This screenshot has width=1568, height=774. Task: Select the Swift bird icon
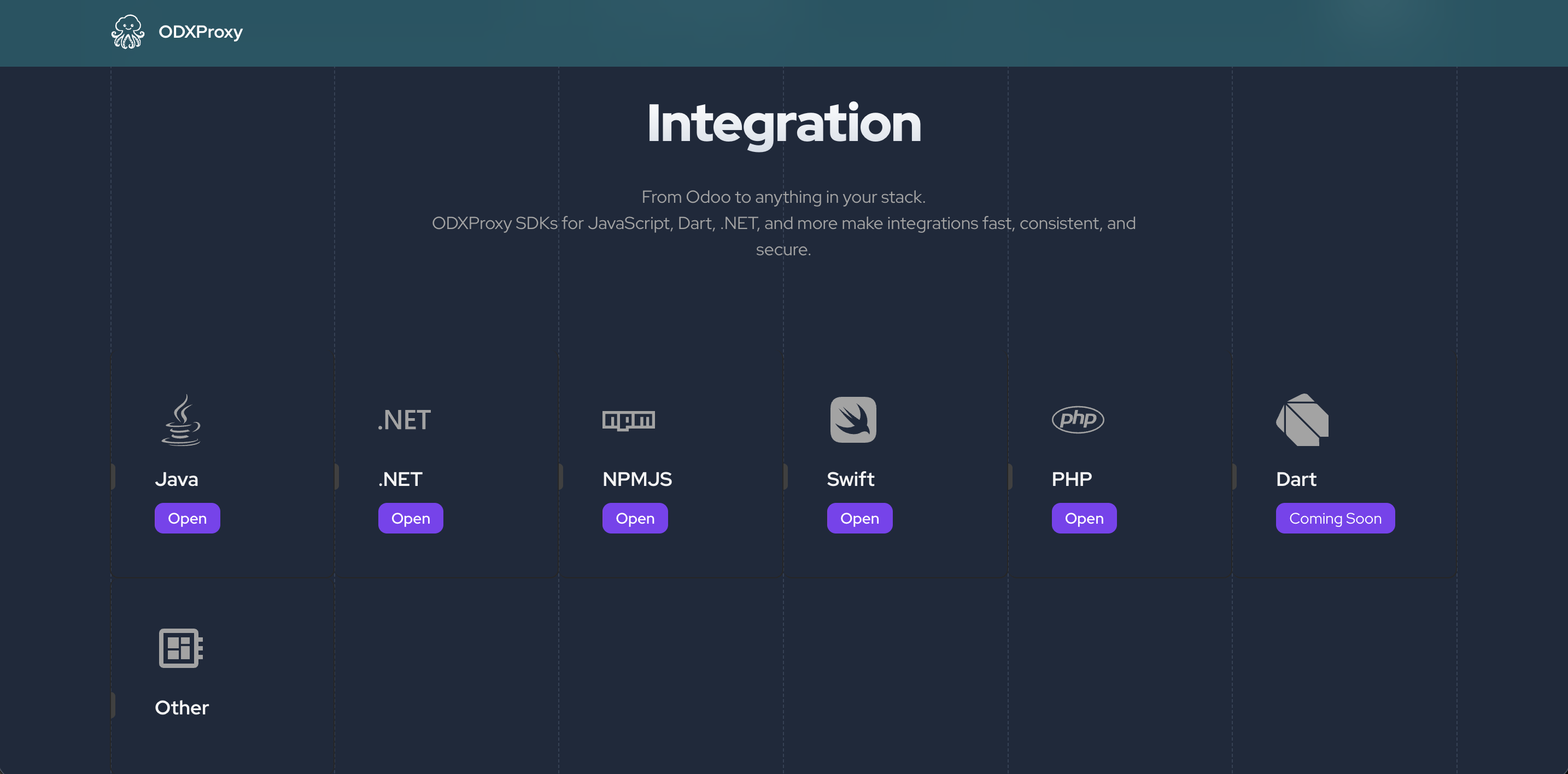click(x=852, y=420)
